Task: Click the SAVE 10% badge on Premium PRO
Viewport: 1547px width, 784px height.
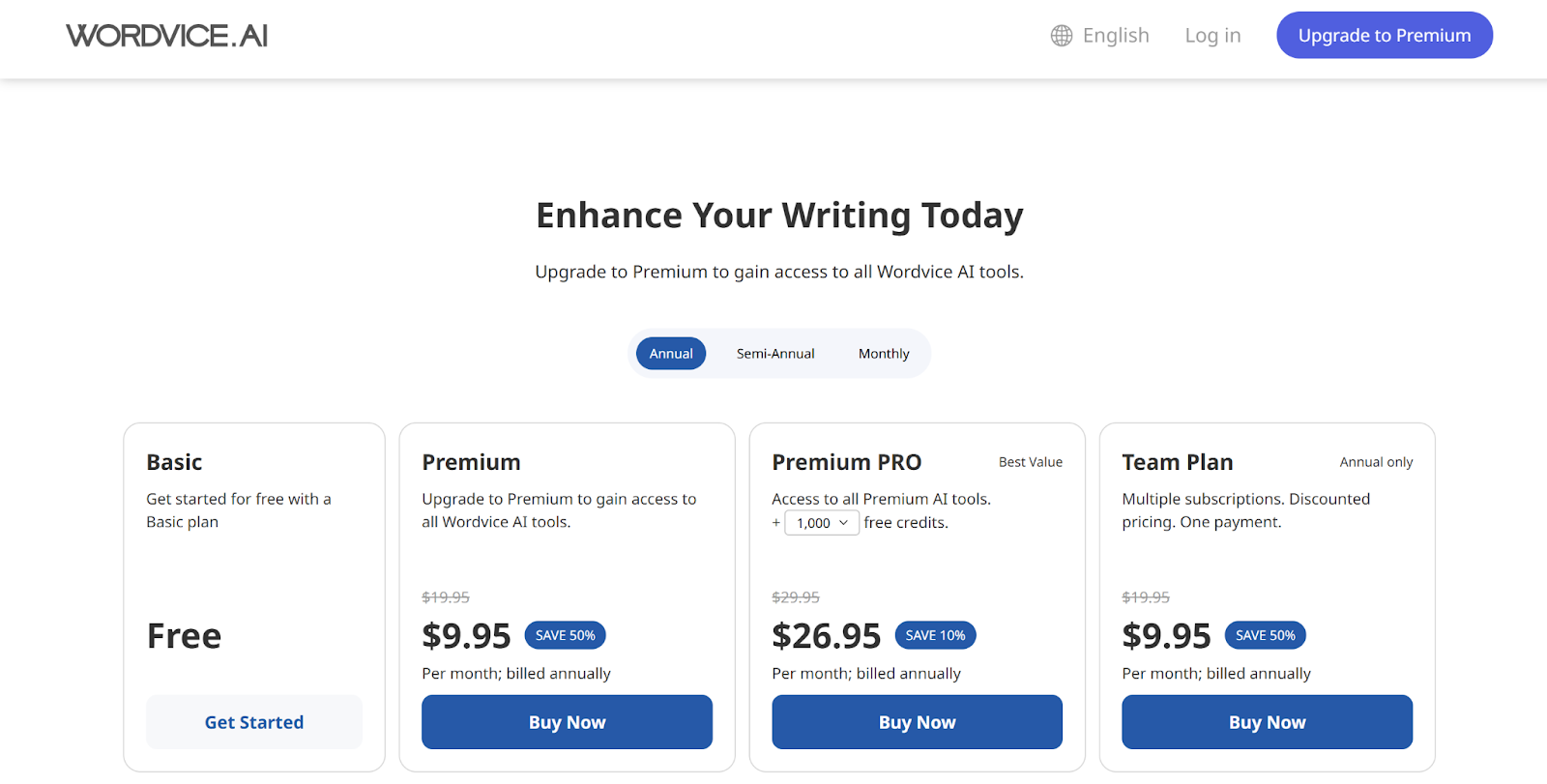Action: 935,635
